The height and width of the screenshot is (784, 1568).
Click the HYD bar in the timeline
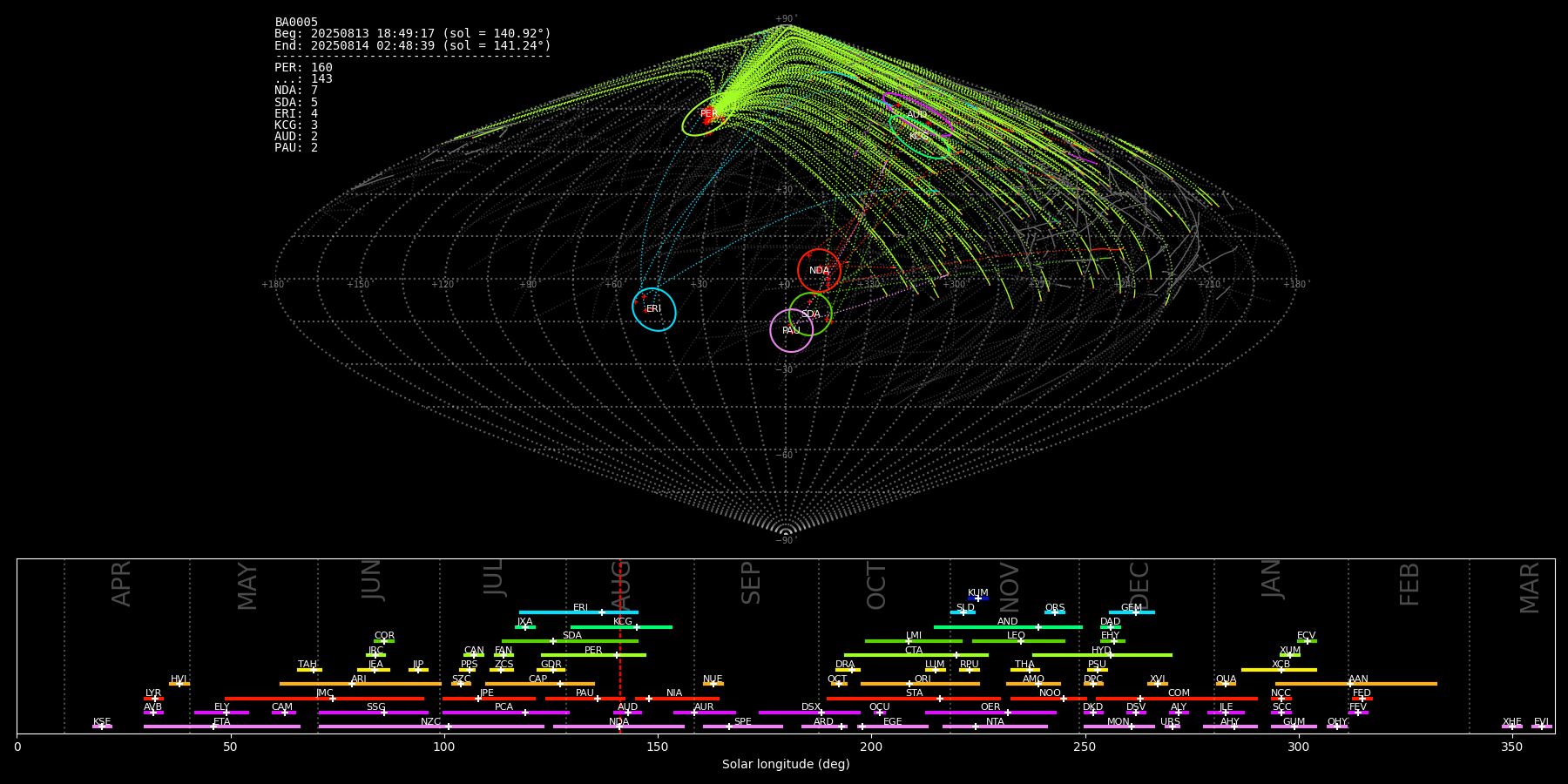tap(1102, 655)
